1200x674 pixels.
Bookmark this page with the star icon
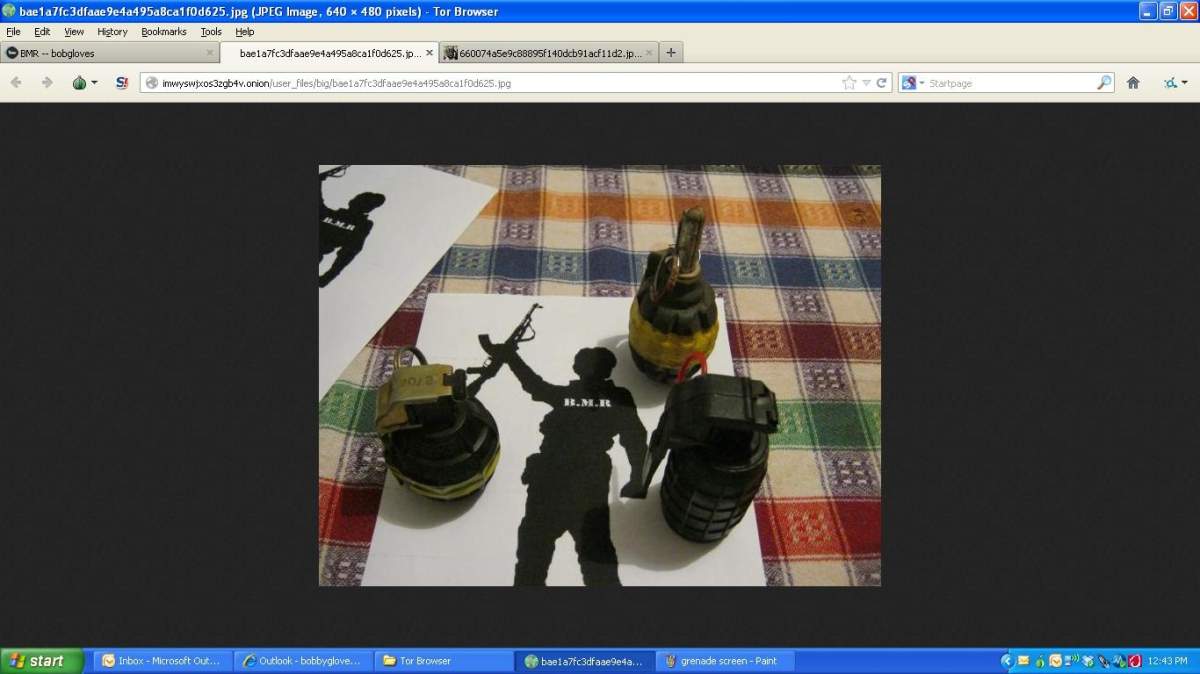point(850,83)
